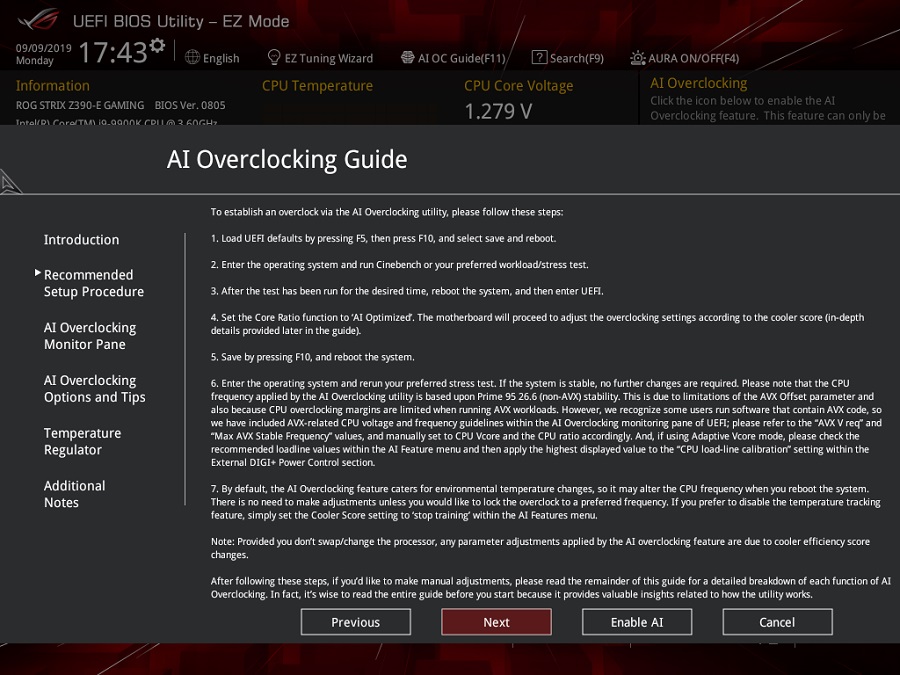900x675 pixels.
Task: Open AI OC Guide(F11)
Action: click(x=462, y=58)
